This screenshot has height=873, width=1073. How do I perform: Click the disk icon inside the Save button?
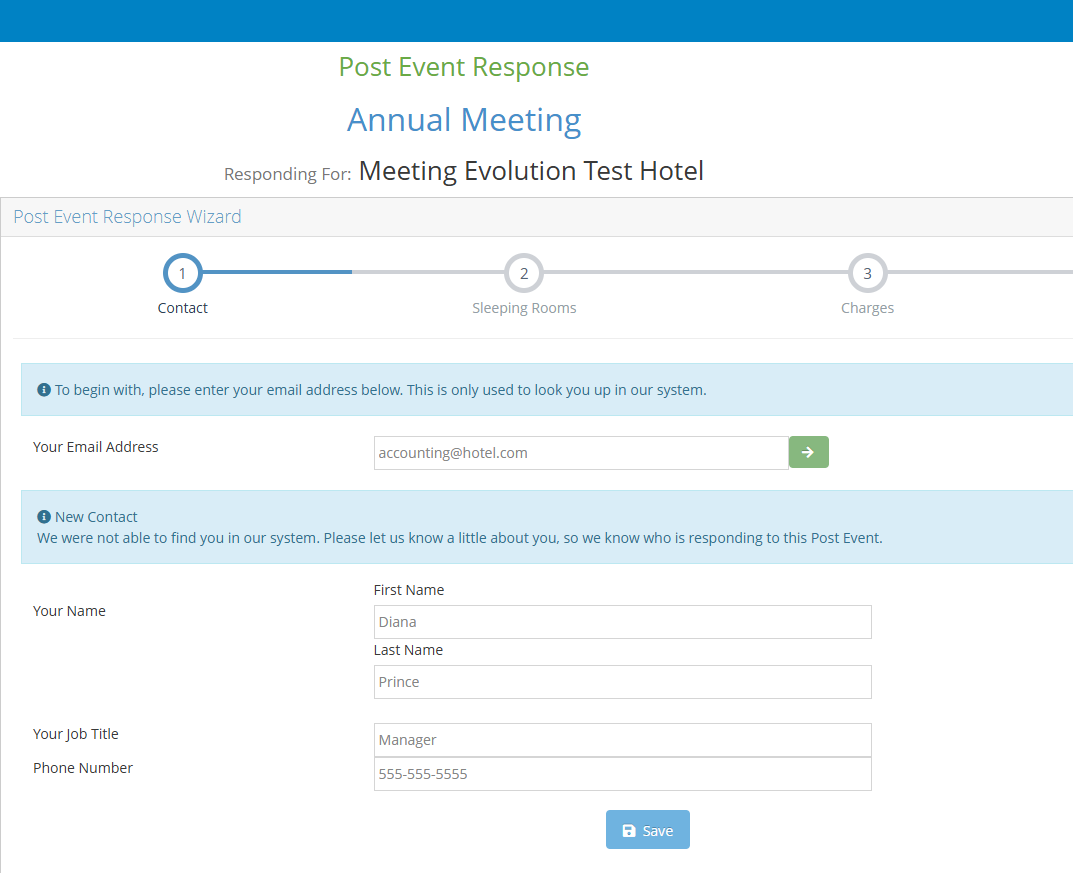coord(628,830)
